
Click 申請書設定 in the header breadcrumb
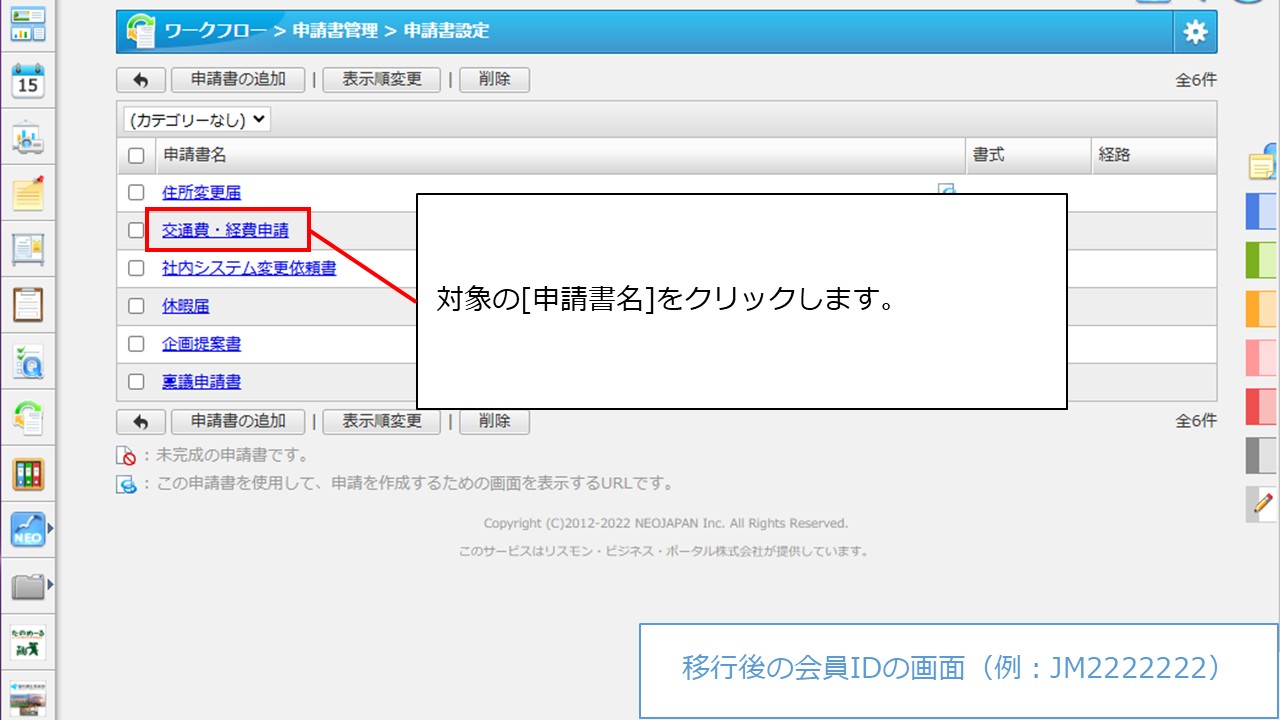[446, 31]
